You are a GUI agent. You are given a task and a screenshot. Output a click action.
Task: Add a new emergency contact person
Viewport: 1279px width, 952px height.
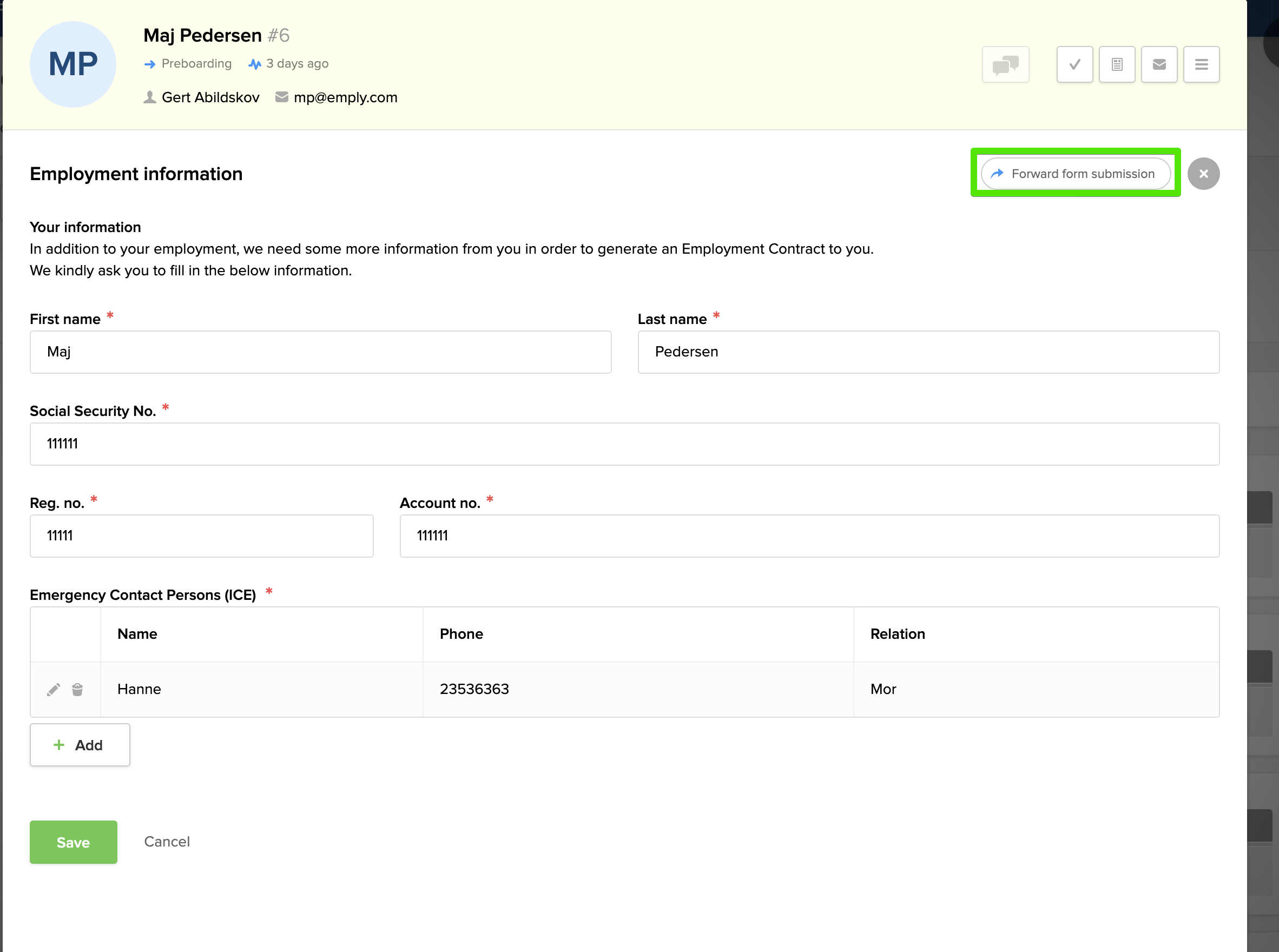point(80,744)
